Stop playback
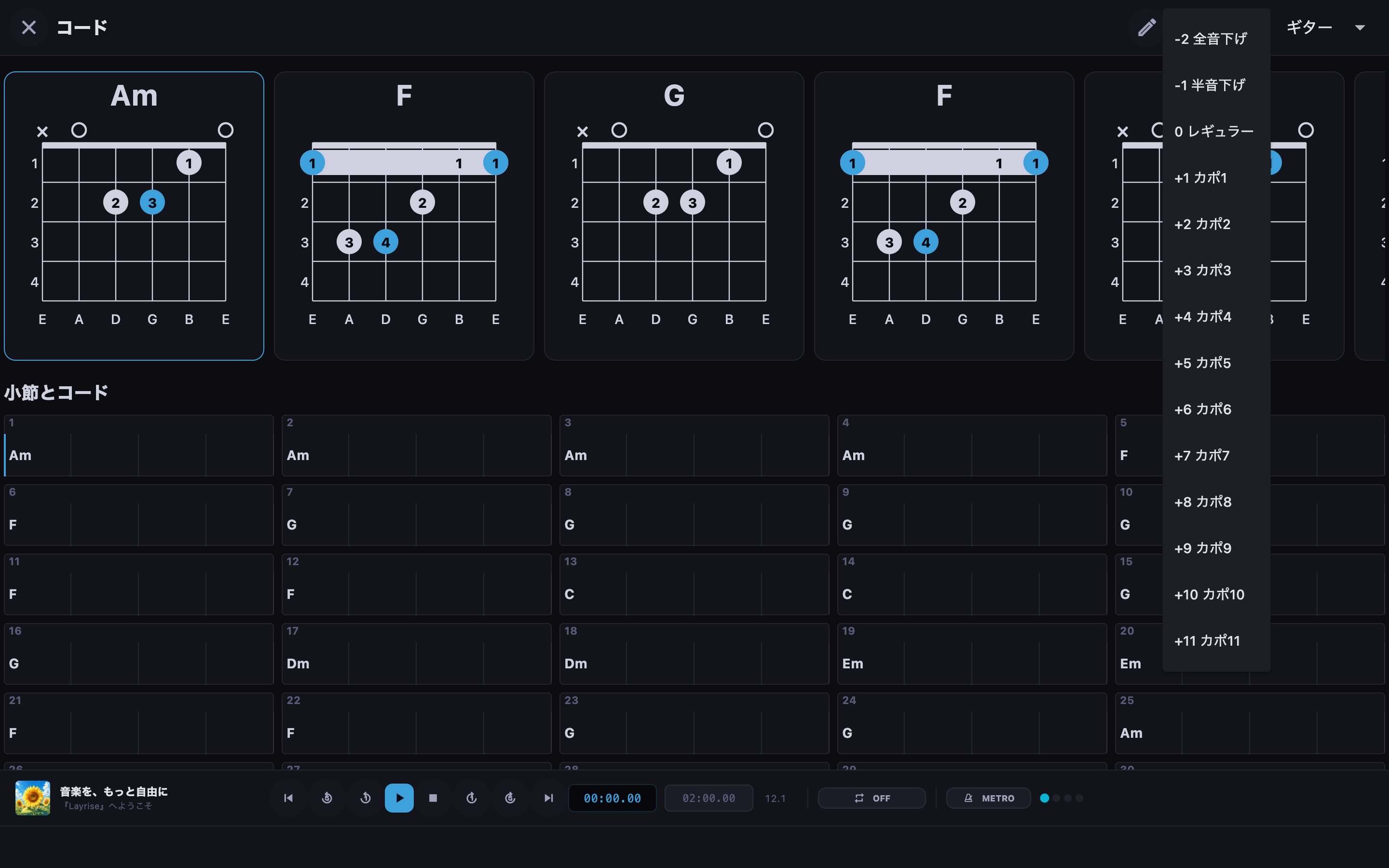The width and height of the screenshot is (1389, 868). coord(434,798)
